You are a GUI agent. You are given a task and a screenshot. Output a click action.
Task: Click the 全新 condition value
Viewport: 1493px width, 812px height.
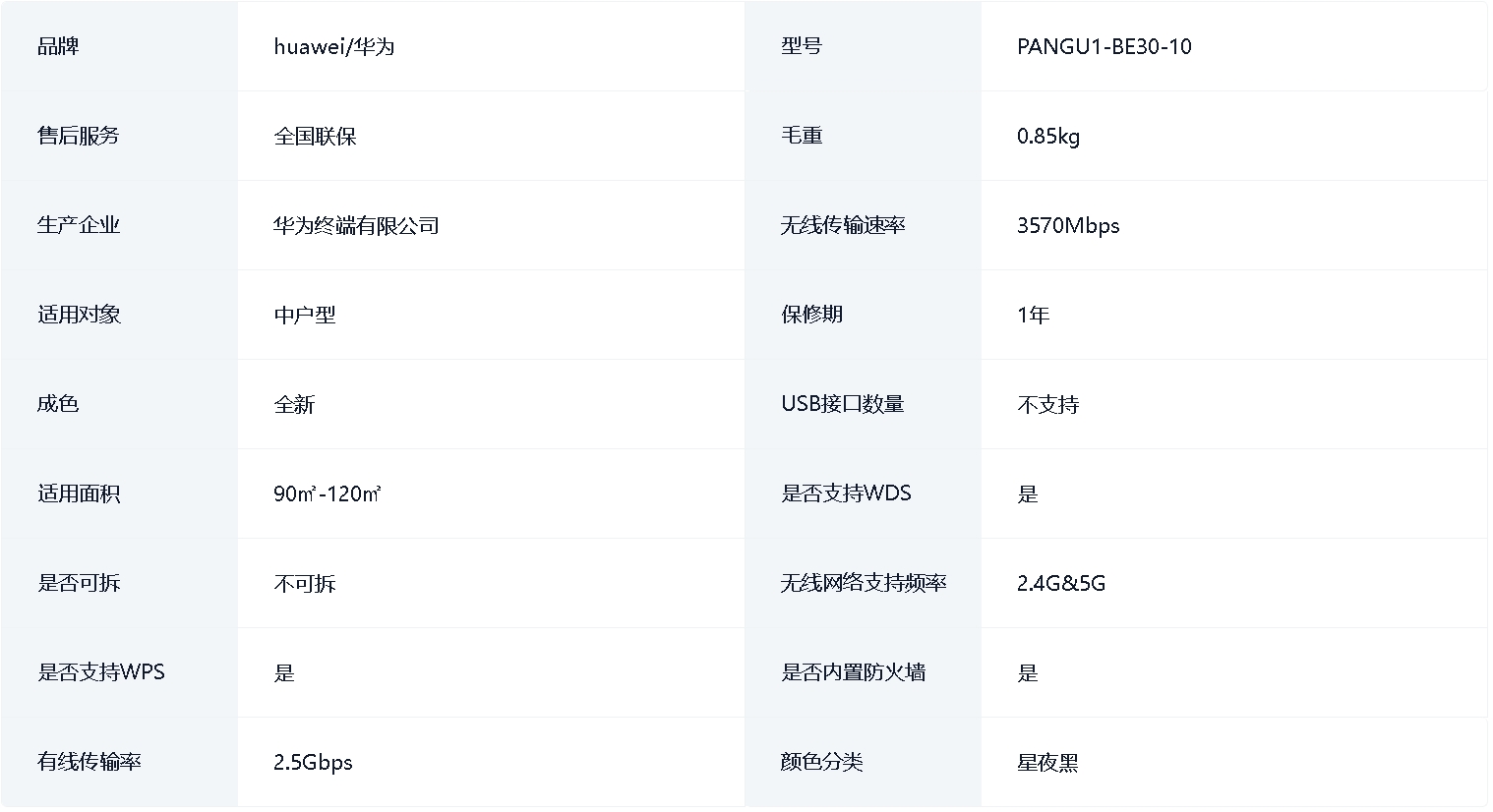click(294, 405)
